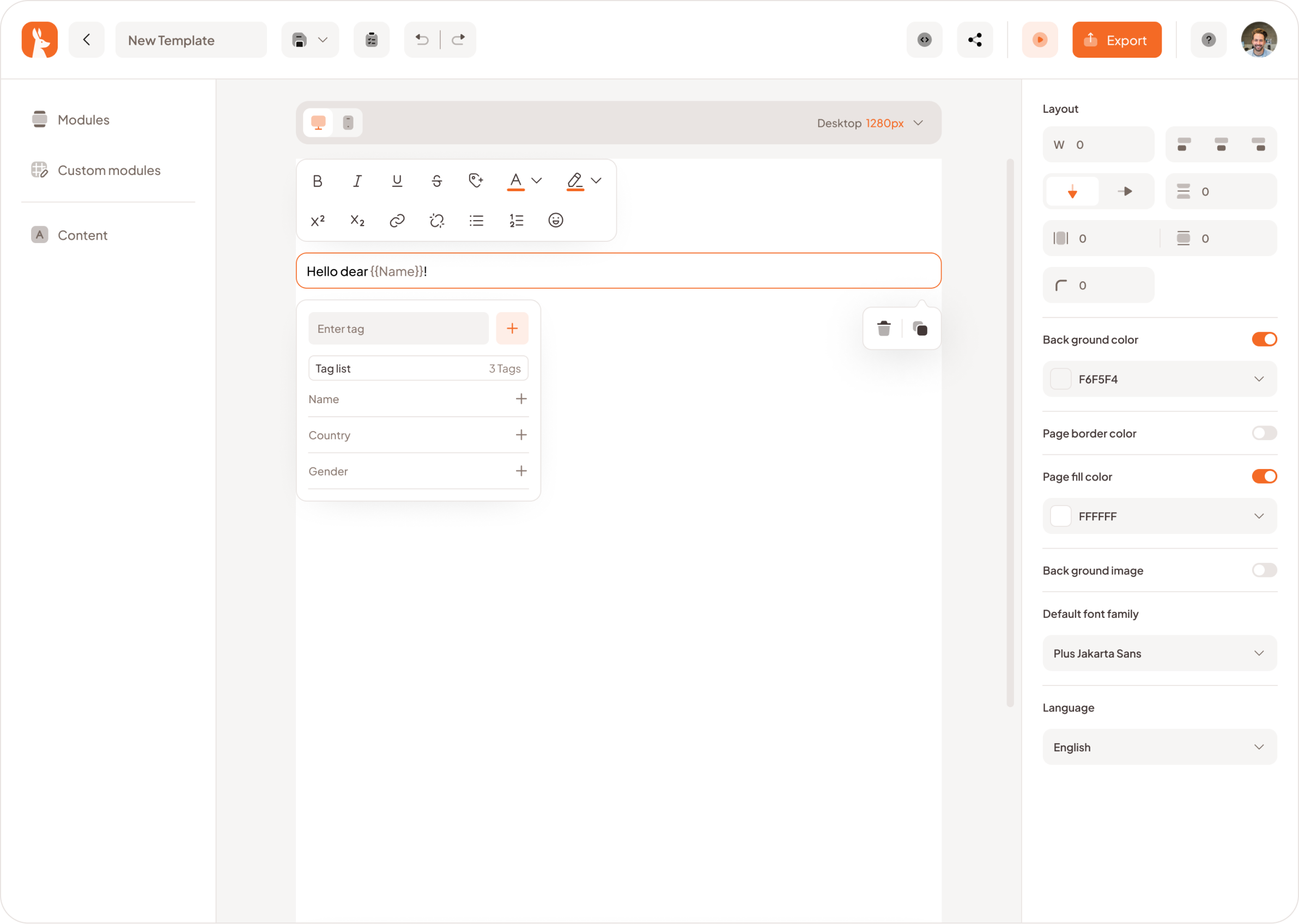
Task: Click the F6F5F4 color swatch
Action: 1060,379
